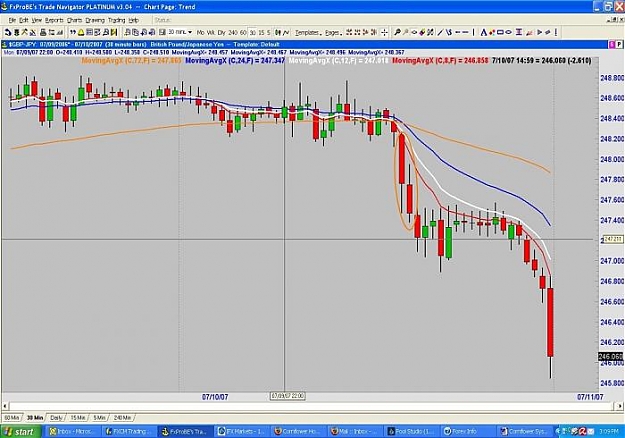625x438 pixels.
Task: Open the Reports menu
Action: click(54, 20)
